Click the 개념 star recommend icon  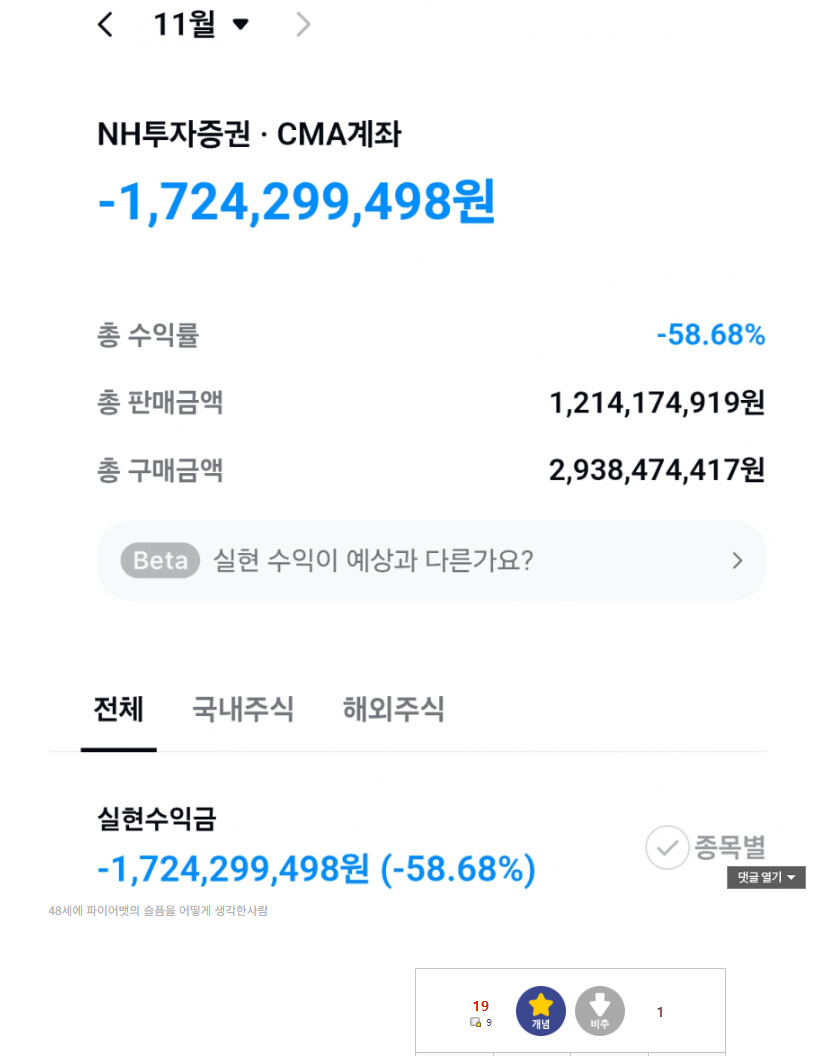click(x=540, y=1010)
